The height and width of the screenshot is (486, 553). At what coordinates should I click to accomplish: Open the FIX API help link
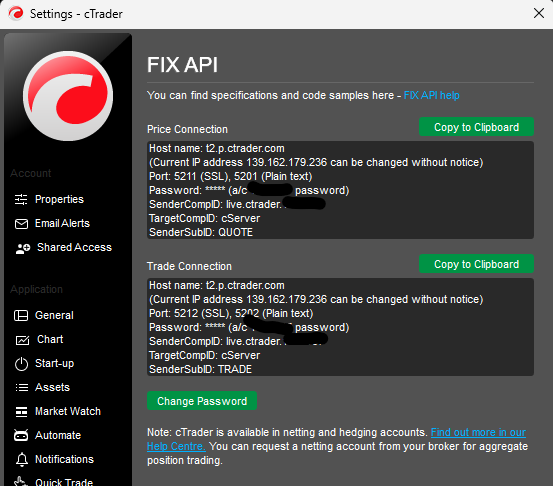pyautogui.click(x=431, y=95)
